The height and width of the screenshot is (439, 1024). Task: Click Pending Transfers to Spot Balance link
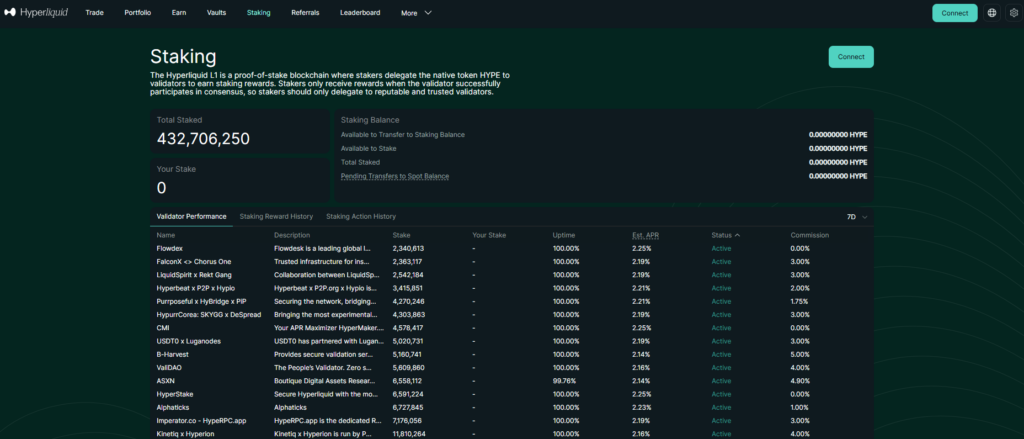point(394,176)
